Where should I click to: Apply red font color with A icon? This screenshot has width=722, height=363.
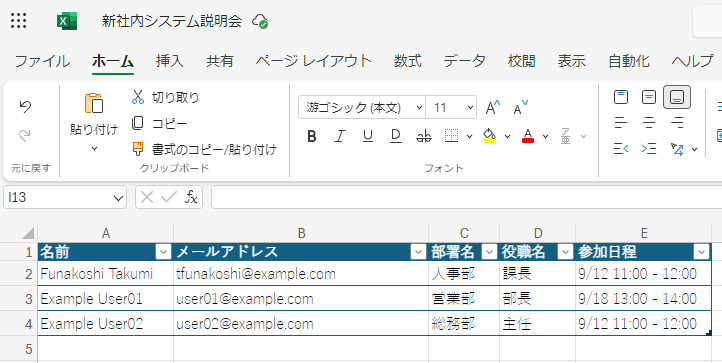[528, 136]
